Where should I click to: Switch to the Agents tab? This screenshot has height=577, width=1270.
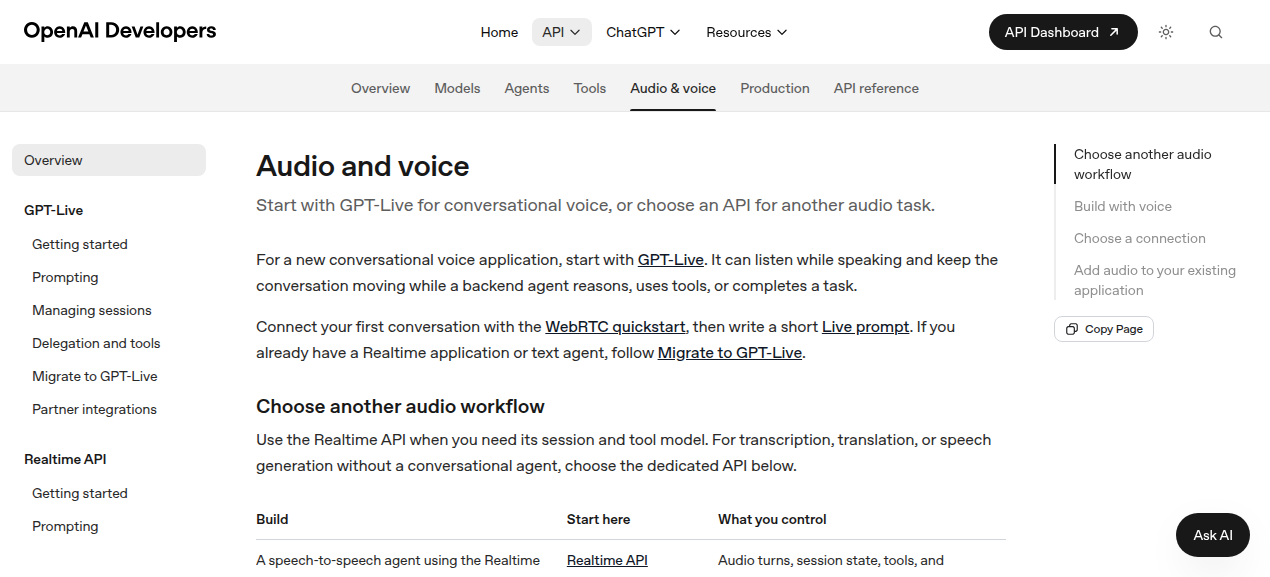[527, 88]
